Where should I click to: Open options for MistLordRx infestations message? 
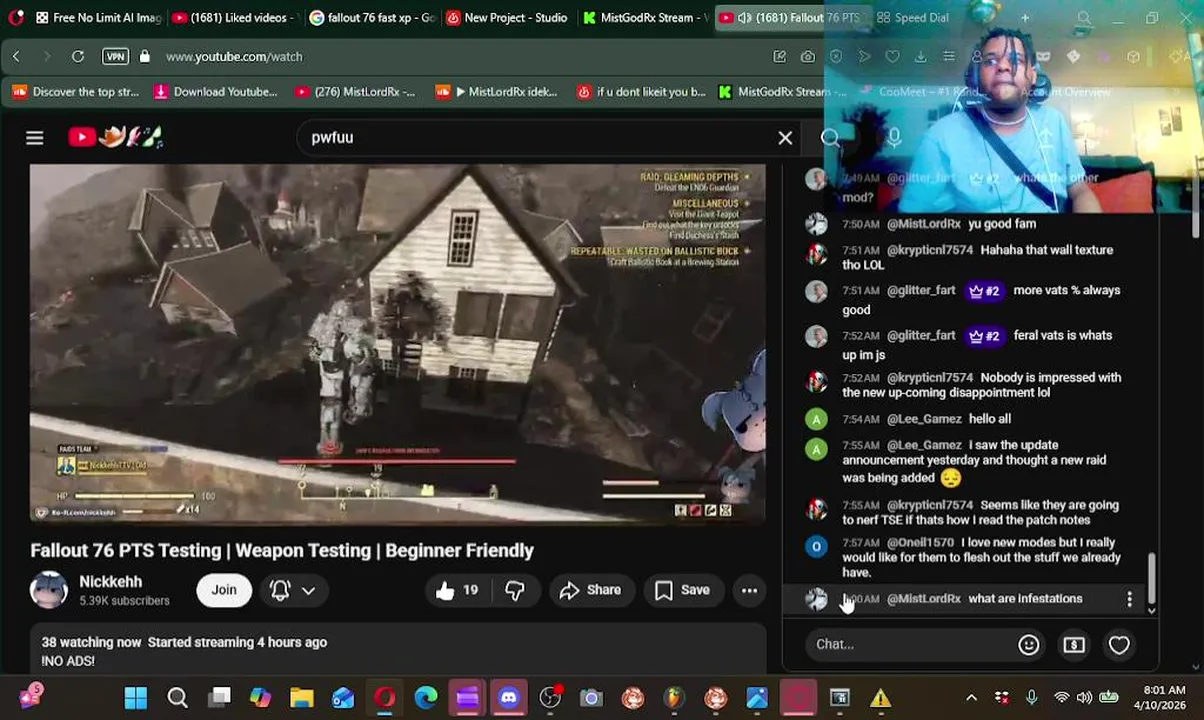tap(1129, 599)
